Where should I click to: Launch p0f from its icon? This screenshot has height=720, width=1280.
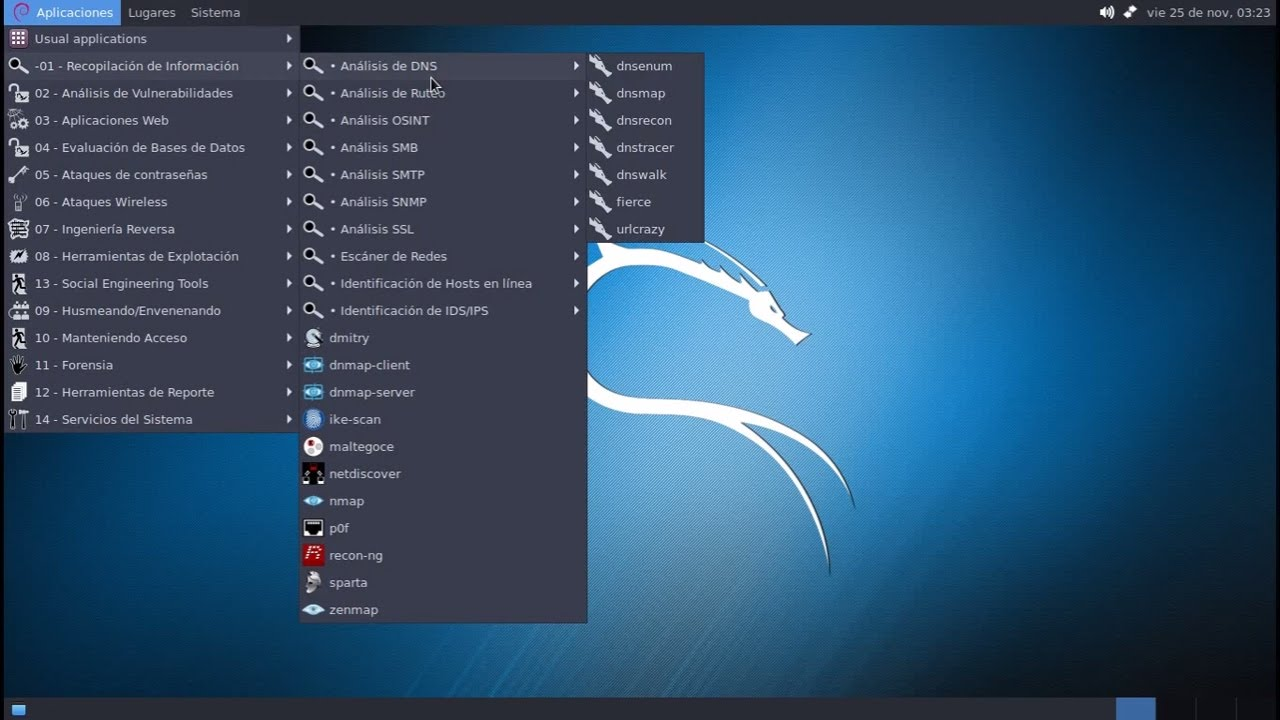click(314, 528)
